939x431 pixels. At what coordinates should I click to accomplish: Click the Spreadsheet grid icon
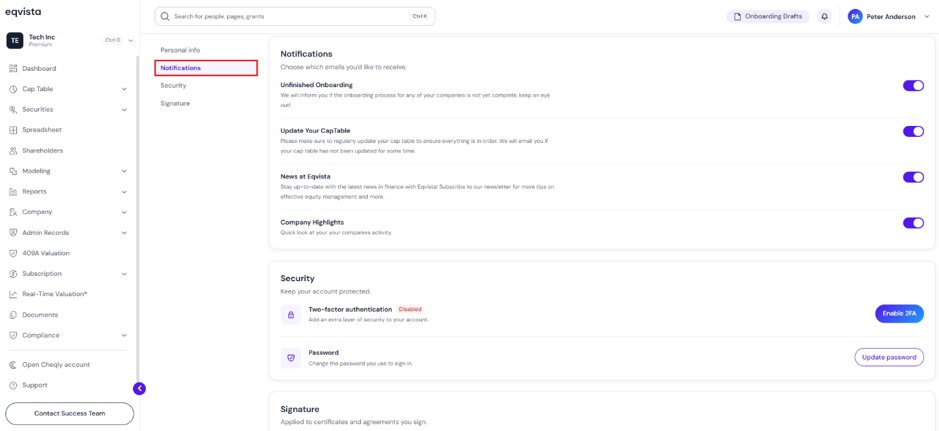[13, 130]
